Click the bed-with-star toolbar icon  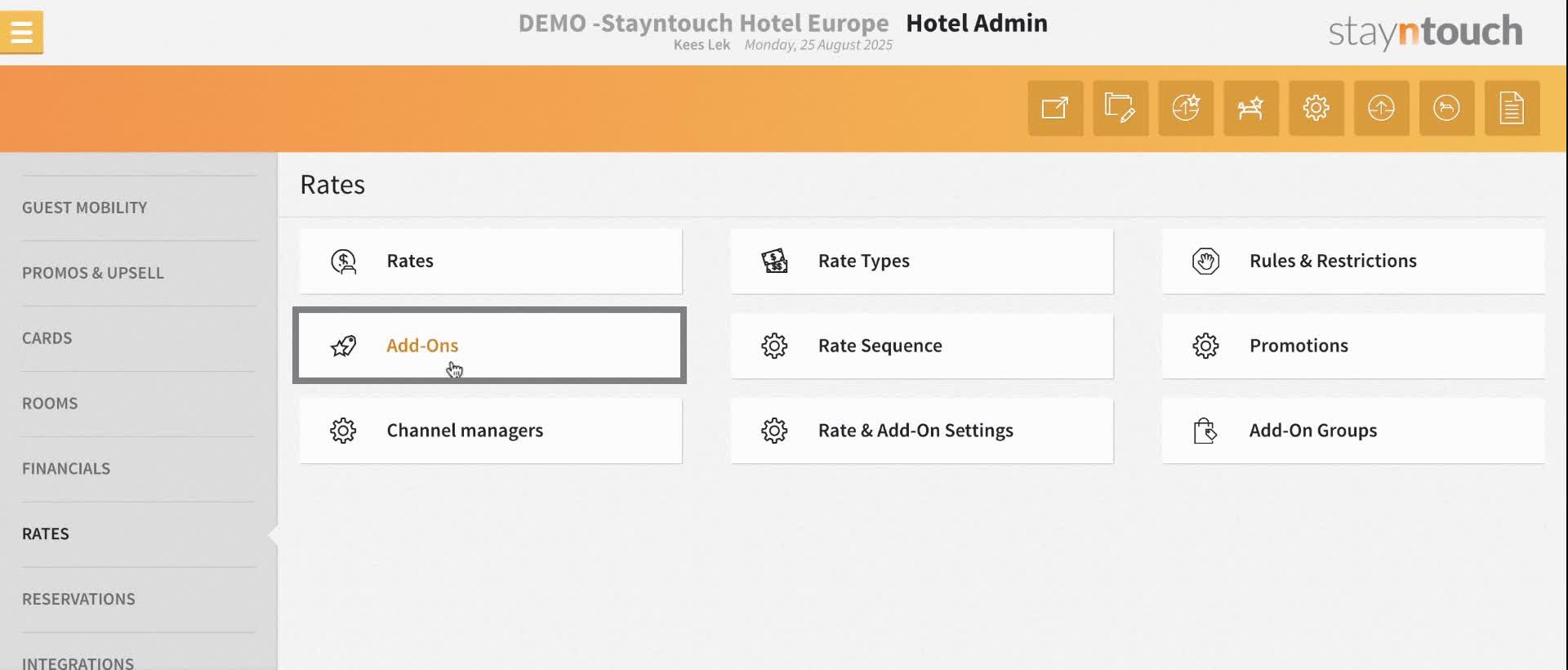1251,108
